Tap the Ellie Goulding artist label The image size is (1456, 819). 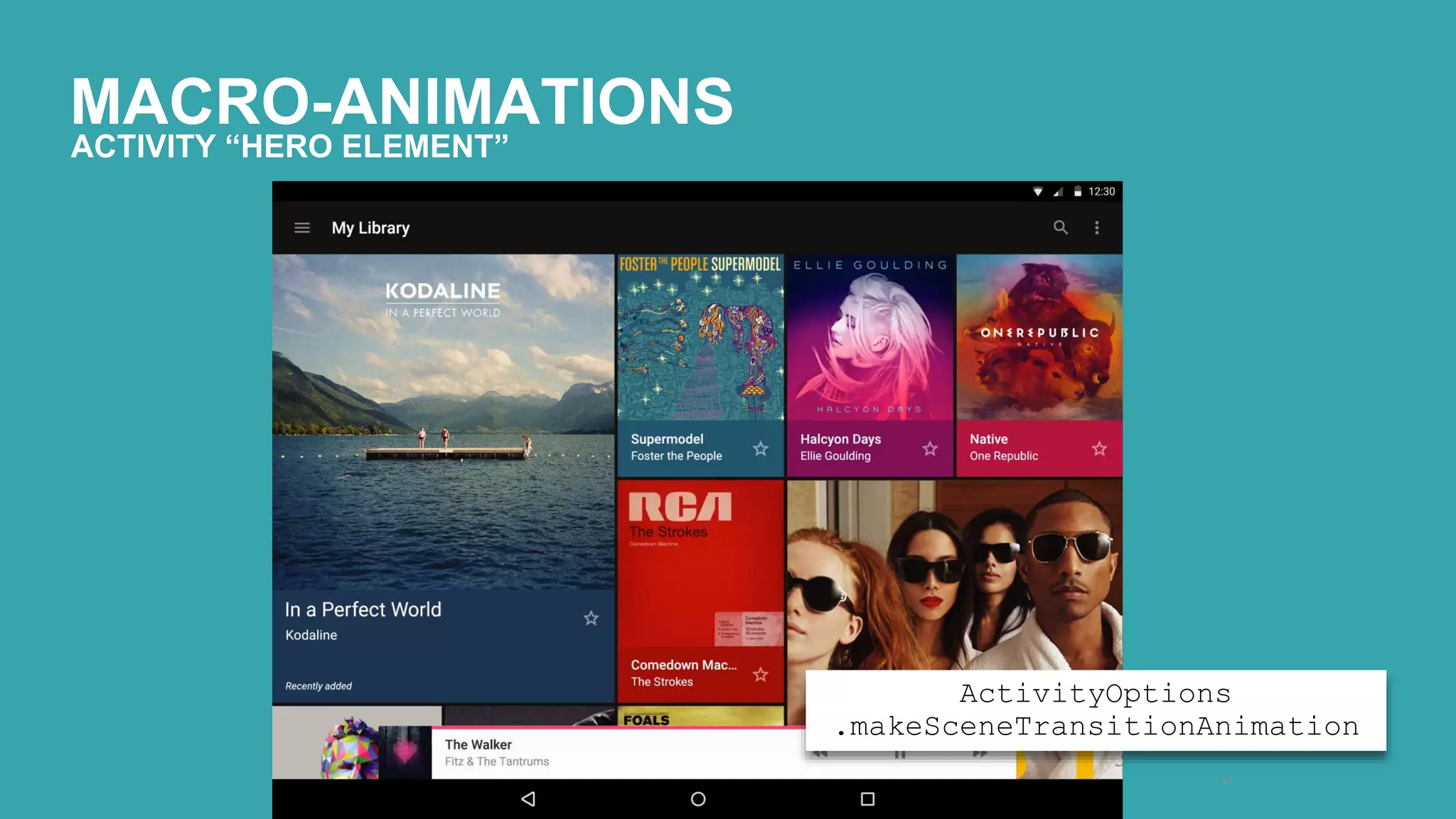(x=835, y=456)
